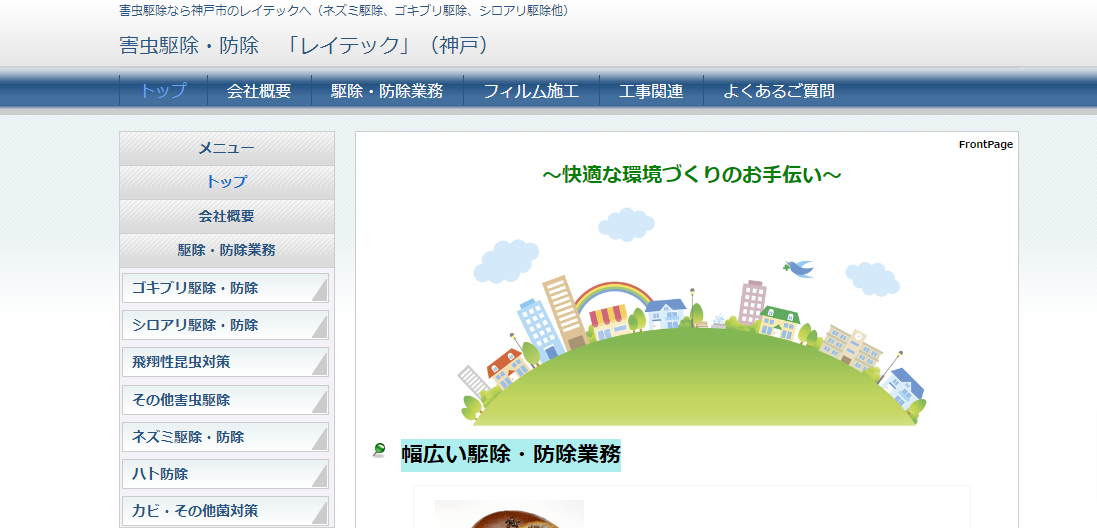Select トップ in the sidebar menu
Screen dimensions: 1097x528
click(226, 182)
